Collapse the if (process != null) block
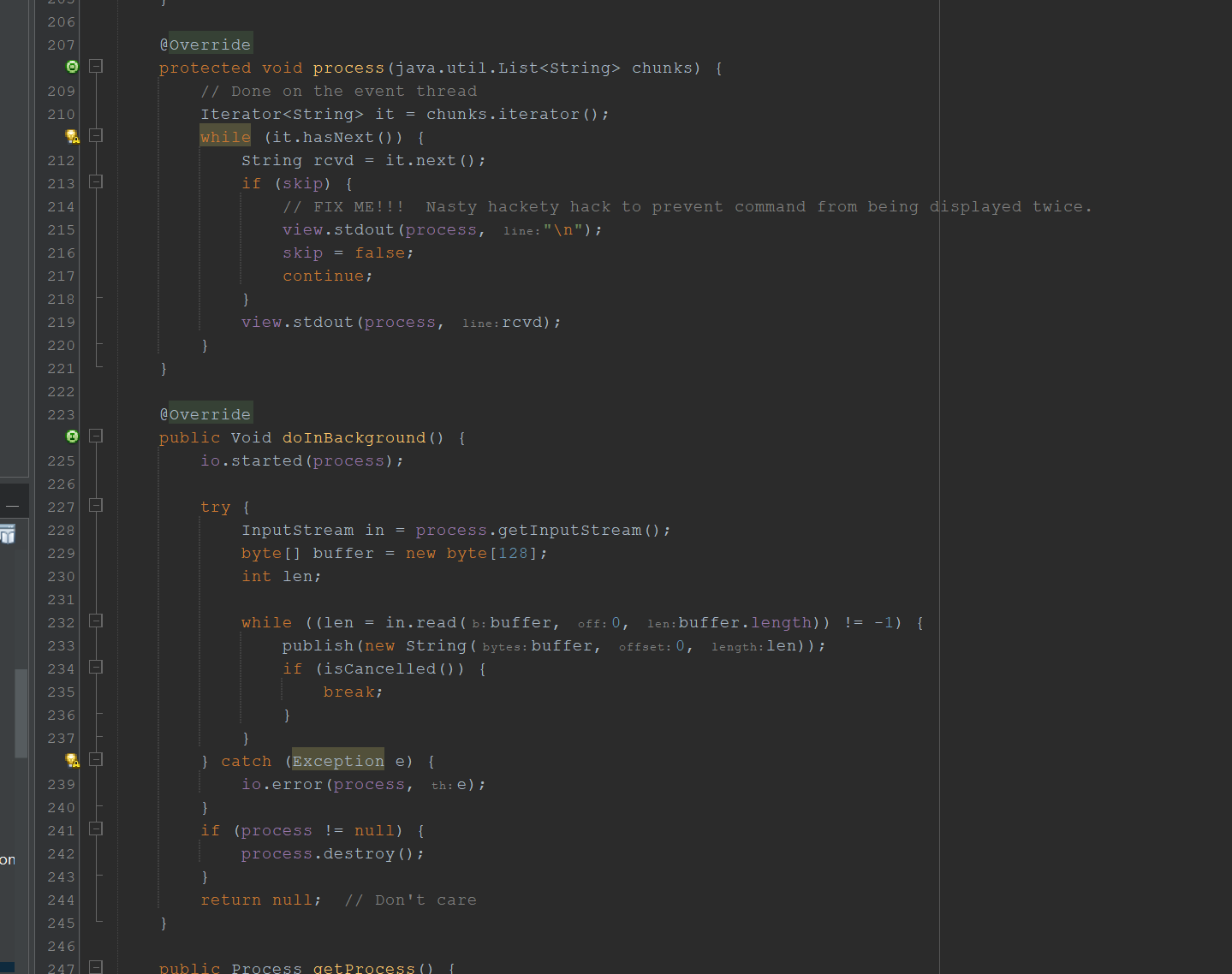The image size is (1232, 974). (x=96, y=829)
